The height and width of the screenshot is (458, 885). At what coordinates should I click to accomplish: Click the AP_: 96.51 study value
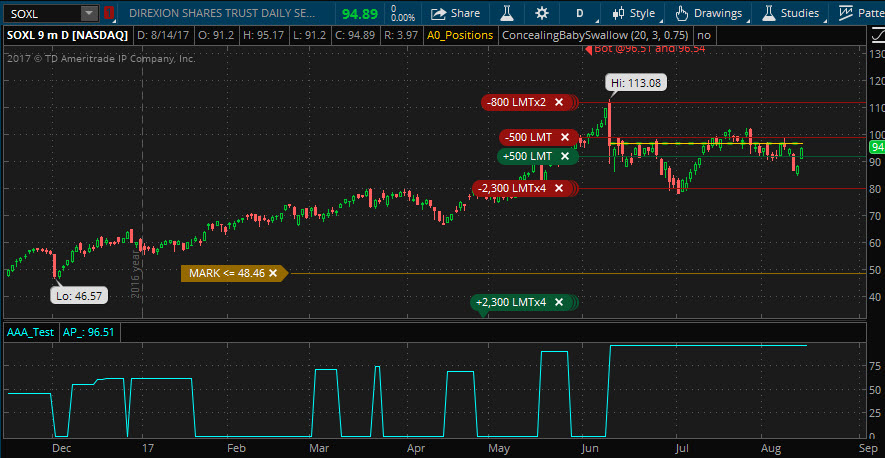(89, 332)
